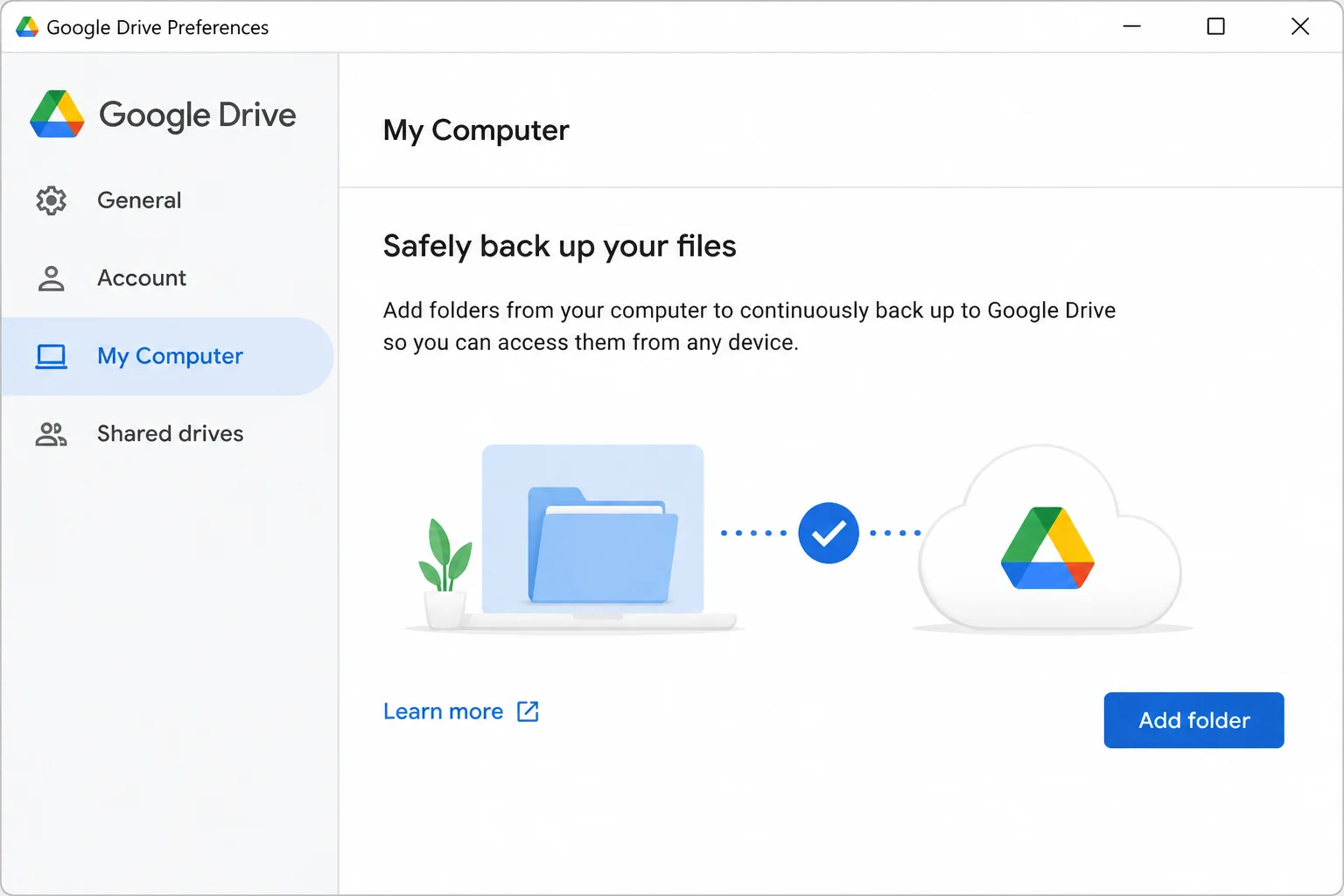Close the Google Drive Preferences window
This screenshot has height=896, width=1344.
click(x=1299, y=27)
